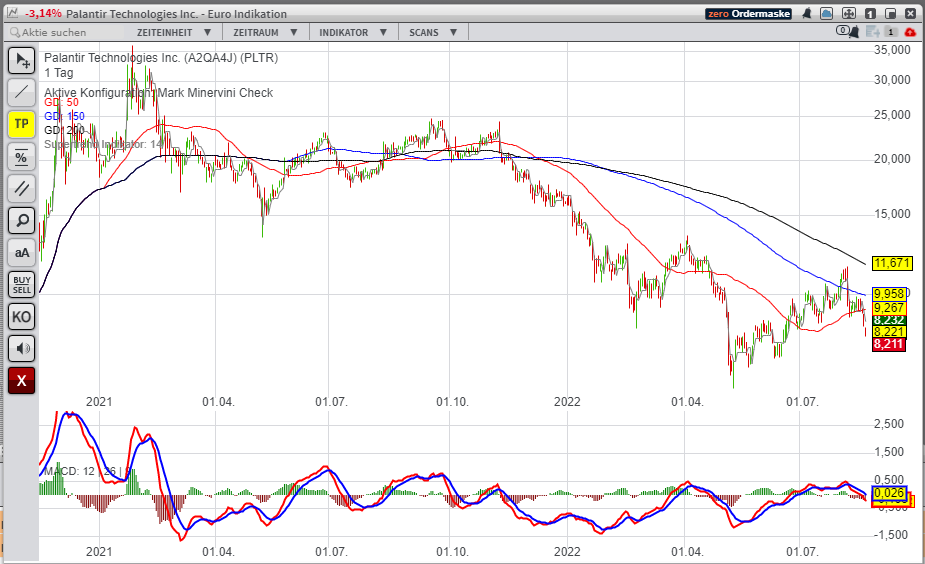Open the SCANS dropdown menu
Image resolution: width=925 pixels, height=564 pixels.
[x=433, y=32]
